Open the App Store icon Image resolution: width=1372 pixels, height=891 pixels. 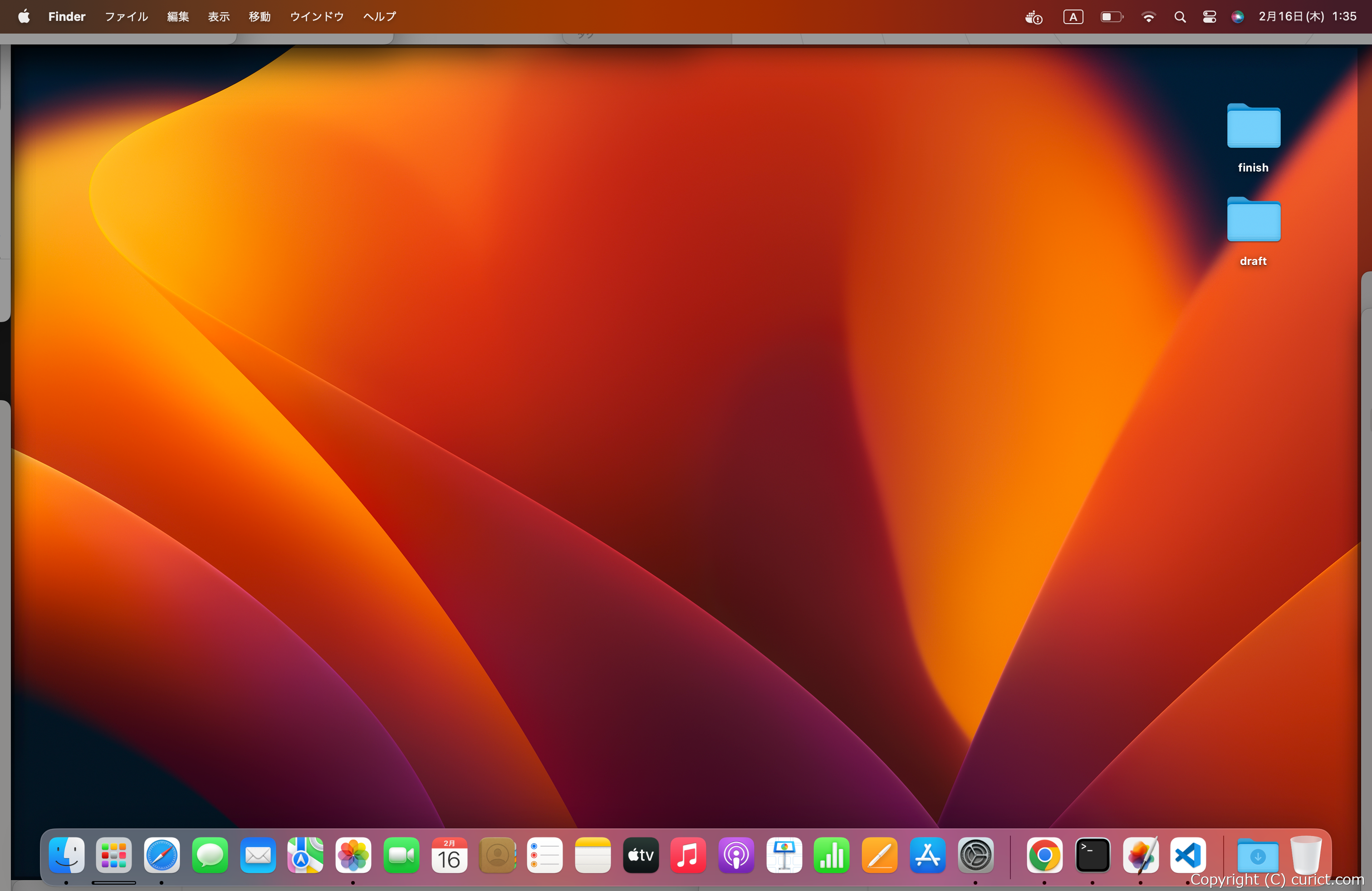[x=927, y=855]
